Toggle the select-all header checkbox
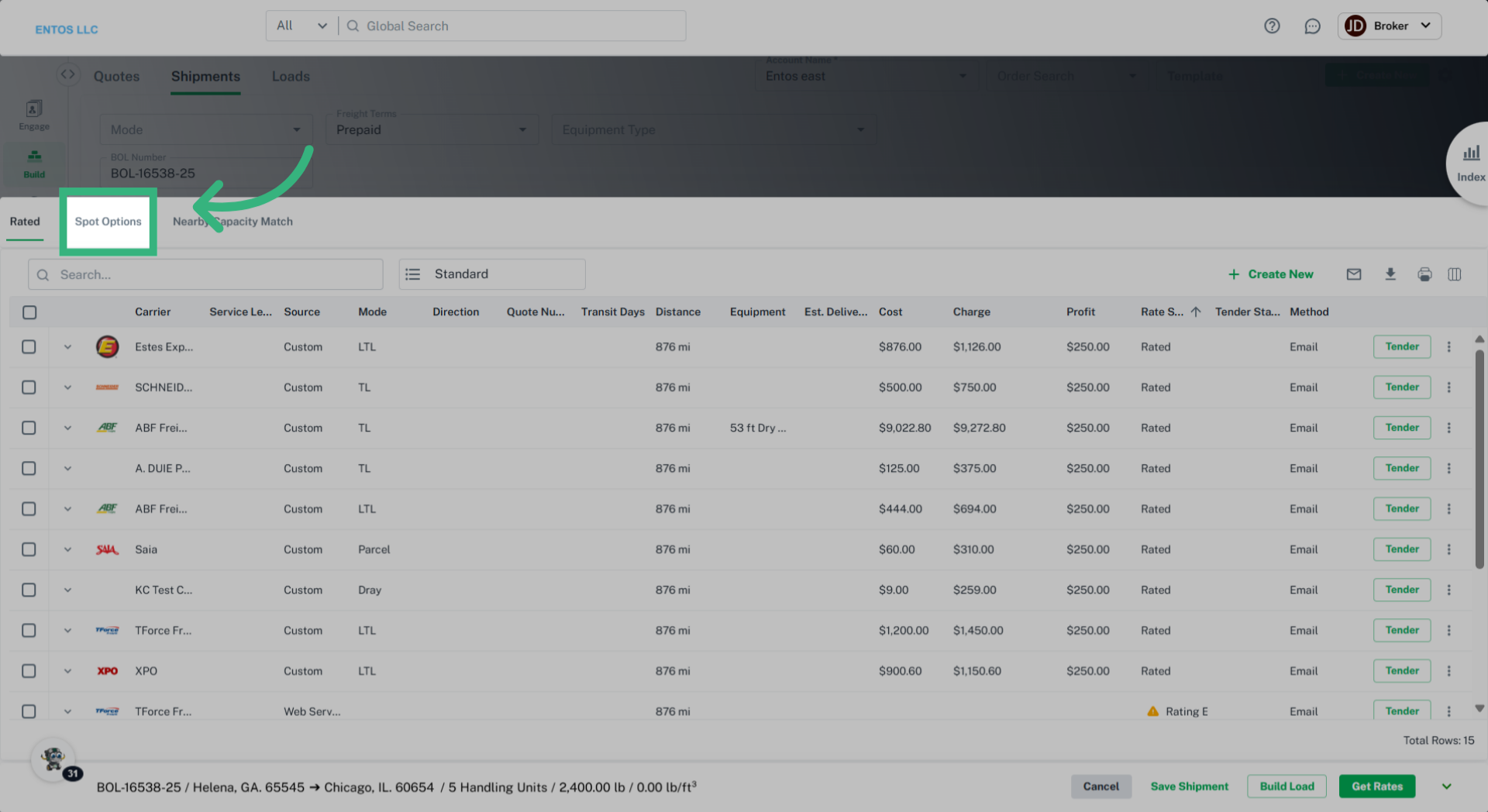The image size is (1488, 812). (x=29, y=312)
